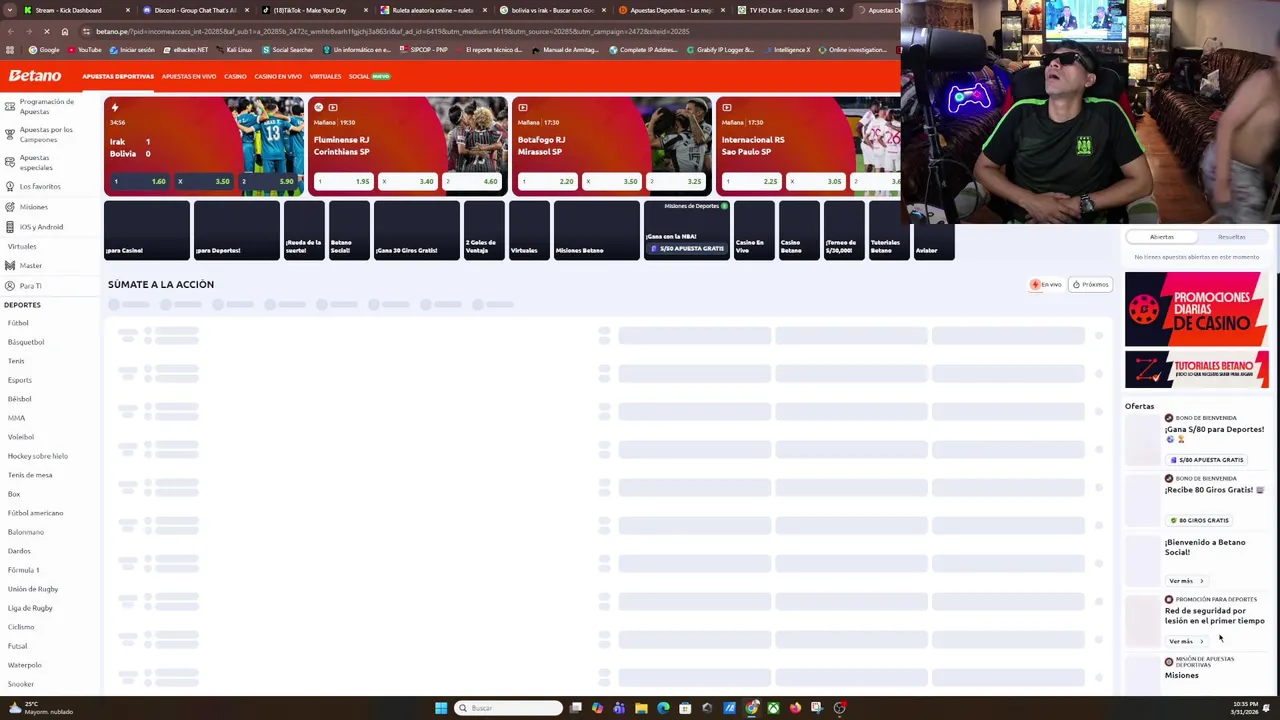Pick Botafogo RJ win odds 2.20
This screenshot has width=1280, height=720.
[x=548, y=182]
